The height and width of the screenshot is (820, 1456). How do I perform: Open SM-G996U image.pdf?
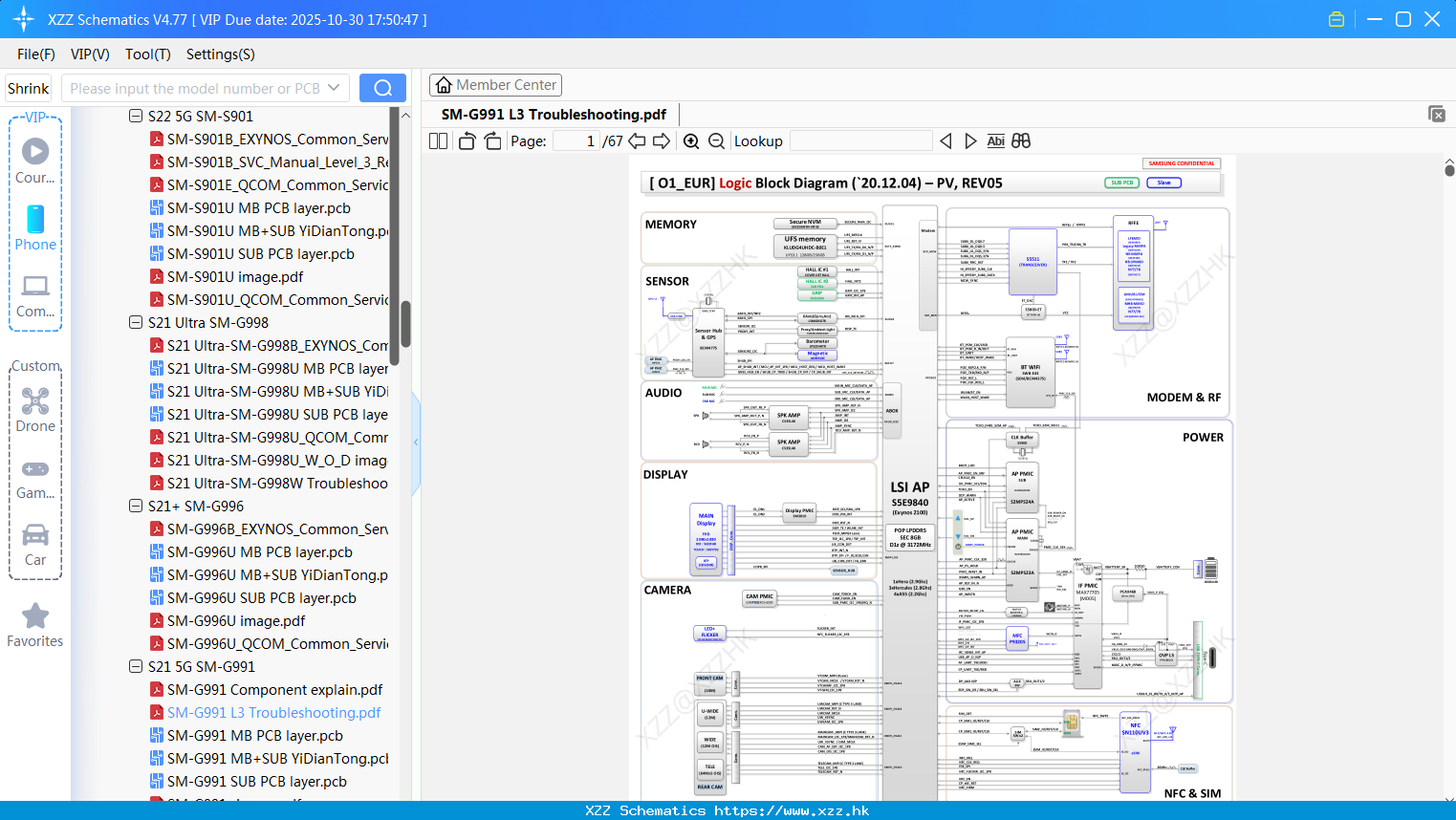click(x=236, y=621)
